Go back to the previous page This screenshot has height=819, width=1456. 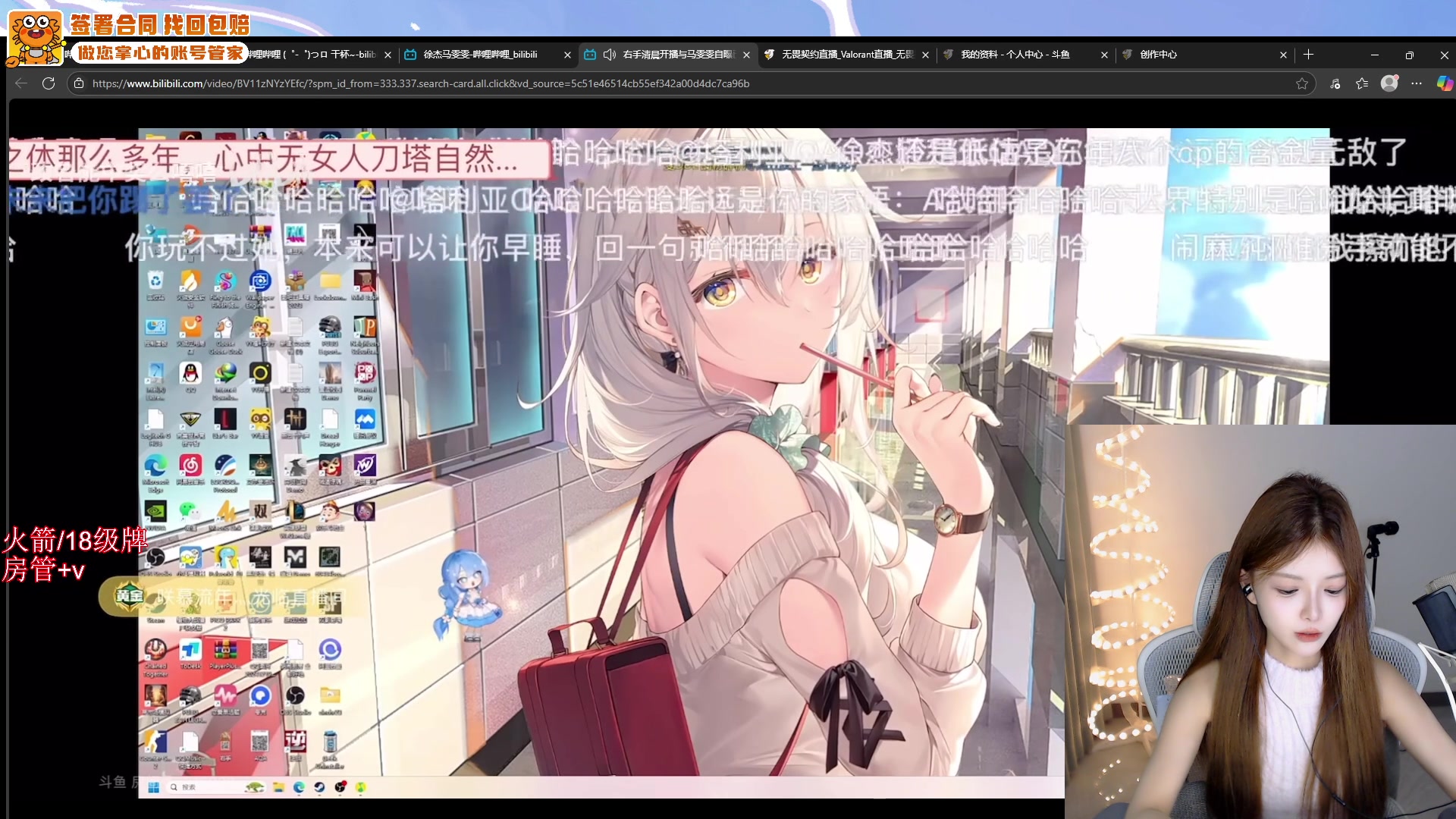(x=21, y=83)
